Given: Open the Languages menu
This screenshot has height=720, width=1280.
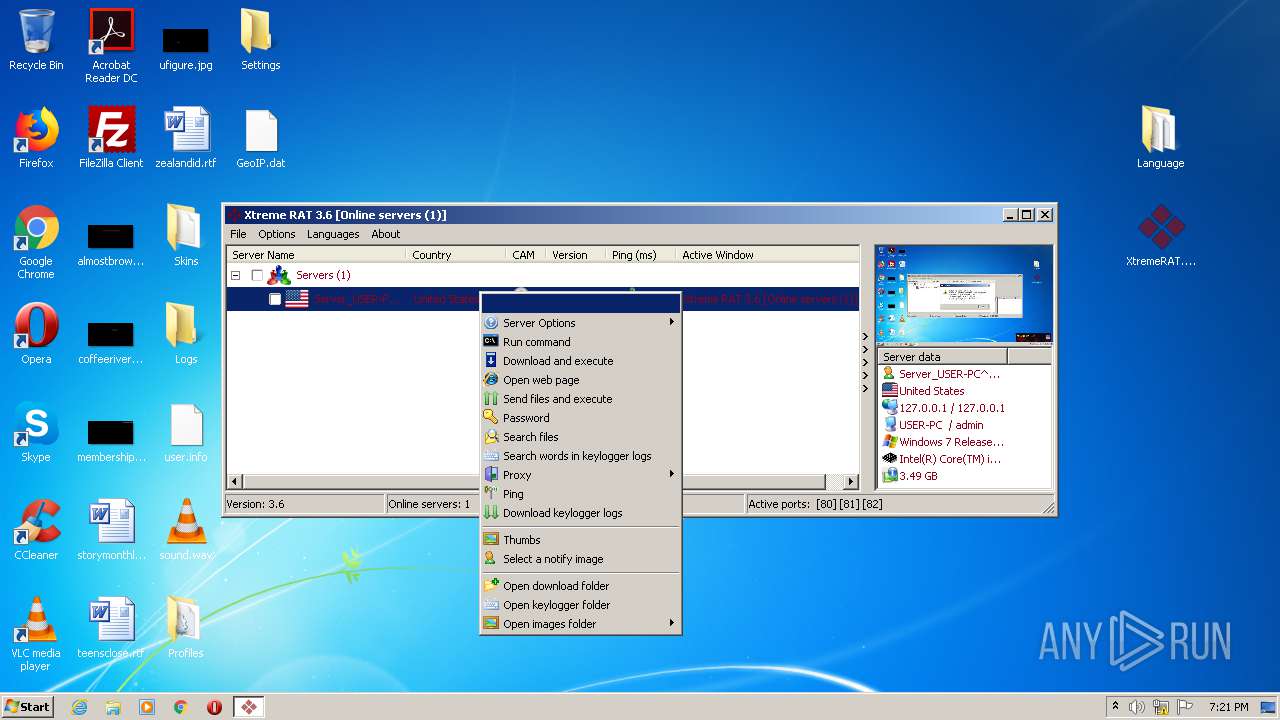Looking at the screenshot, I should [333, 234].
